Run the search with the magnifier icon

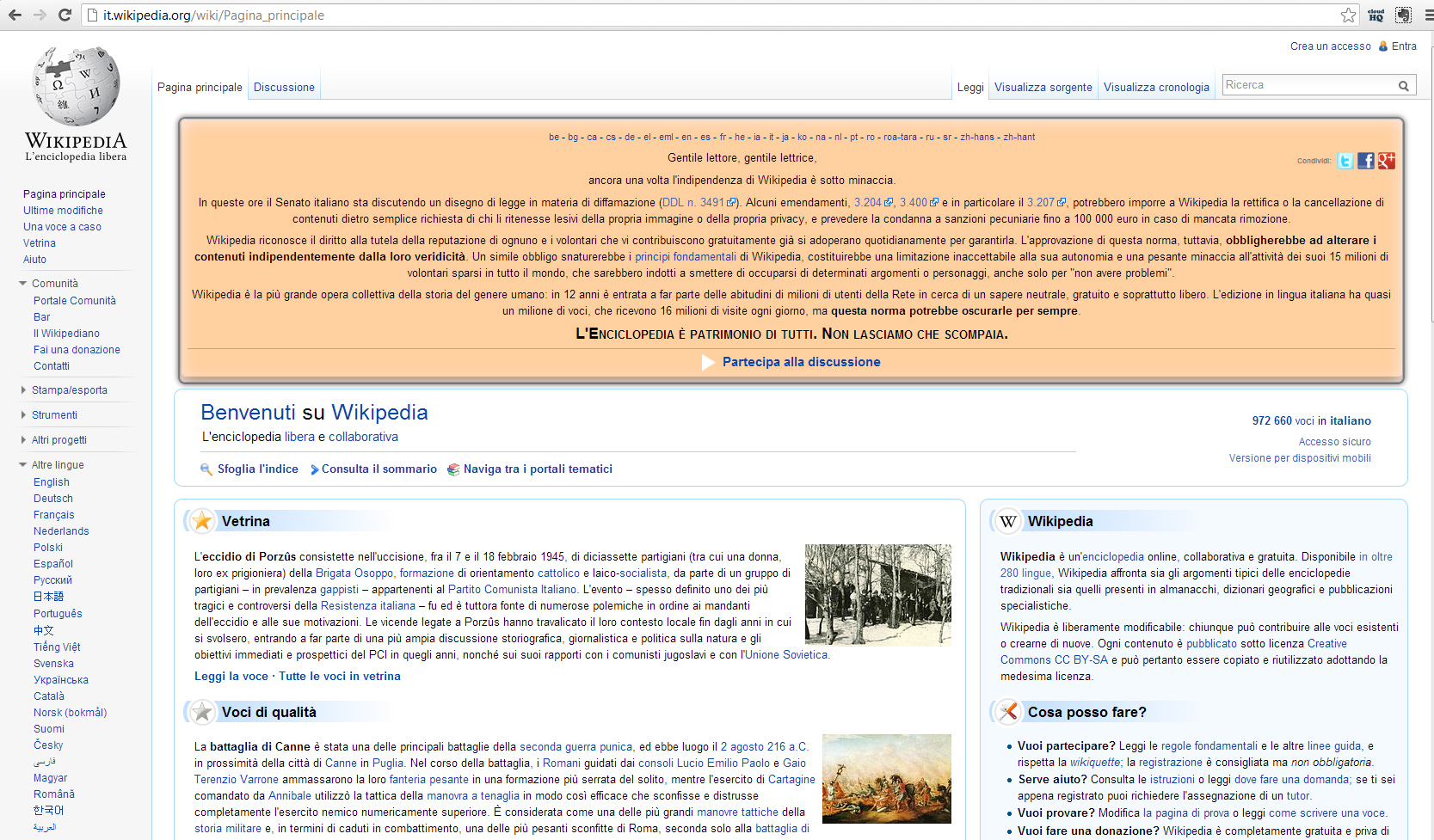tap(1403, 85)
